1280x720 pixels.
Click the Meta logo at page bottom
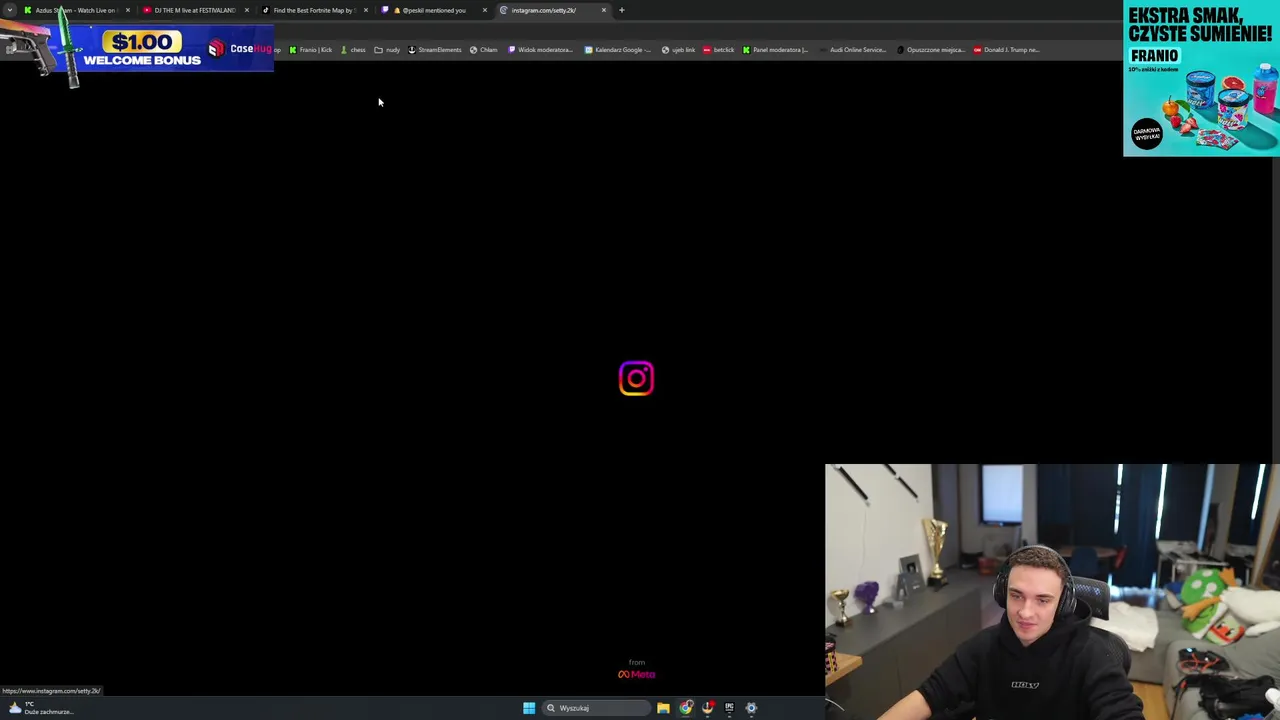coord(636,674)
